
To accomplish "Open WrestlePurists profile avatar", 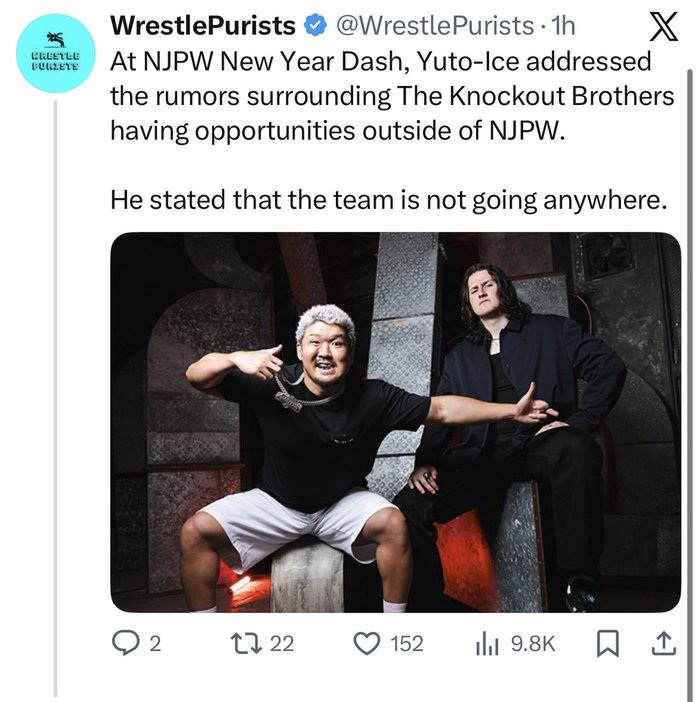I will coord(56,53).
